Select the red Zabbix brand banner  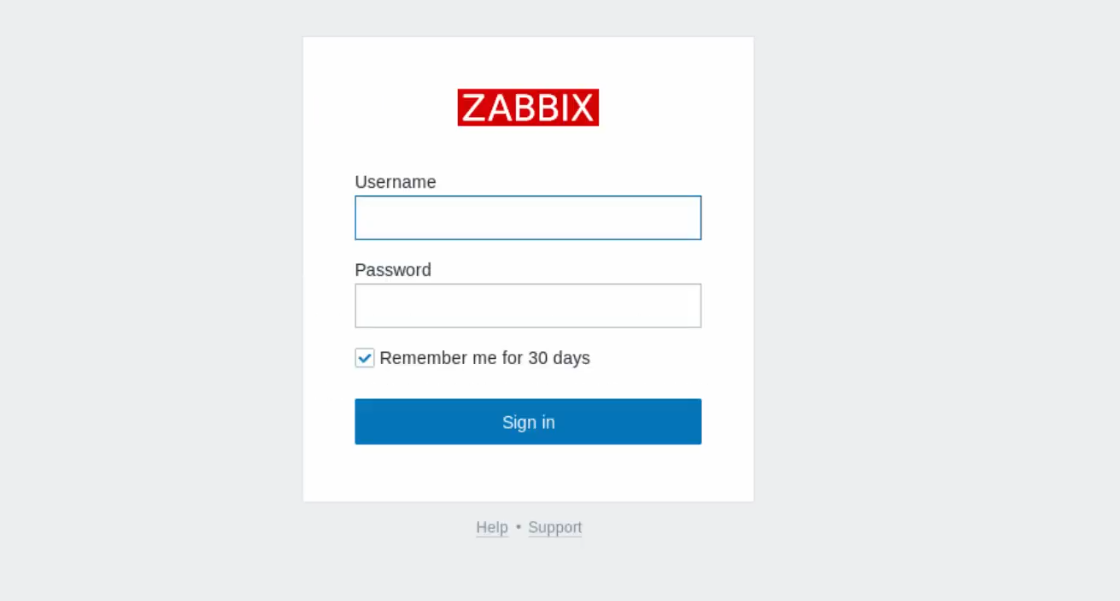[x=527, y=107]
